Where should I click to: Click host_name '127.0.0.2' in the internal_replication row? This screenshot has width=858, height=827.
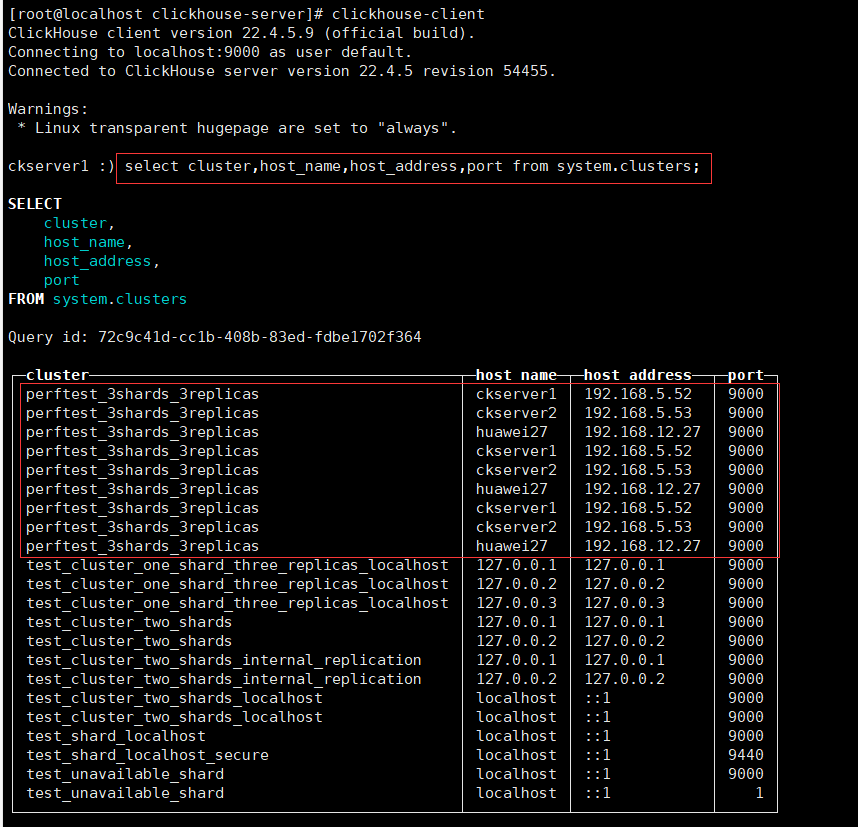click(x=517, y=679)
